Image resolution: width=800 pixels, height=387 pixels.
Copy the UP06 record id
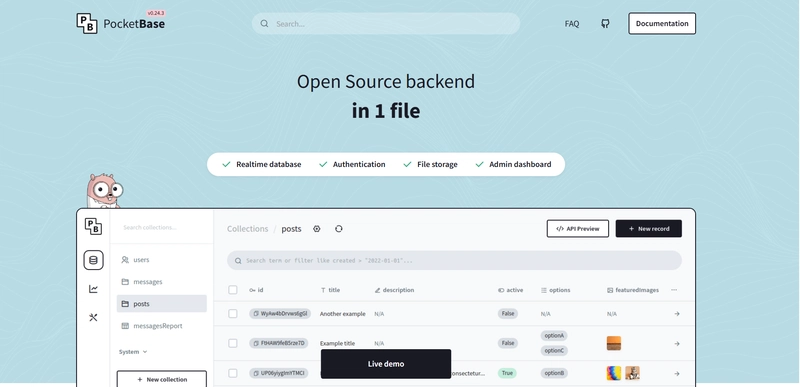pyautogui.click(x=256, y=373)
